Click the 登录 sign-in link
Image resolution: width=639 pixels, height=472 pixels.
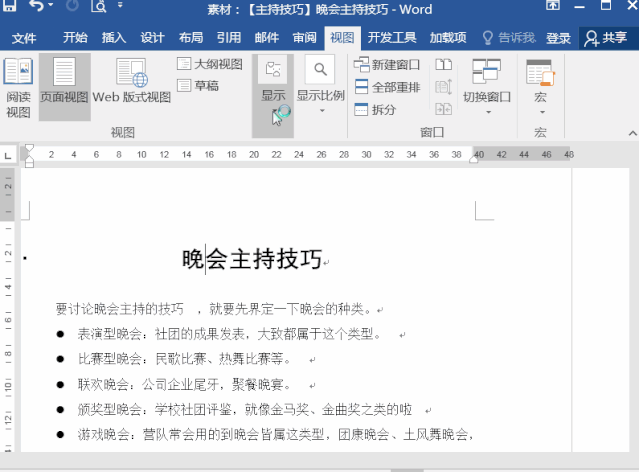[x=558, y=38]
